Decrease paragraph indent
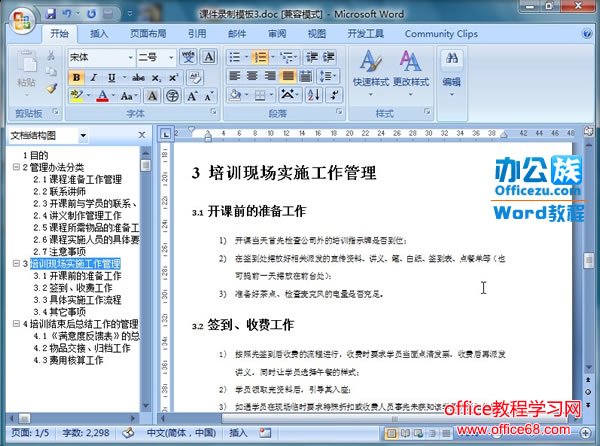 (311, 57)
